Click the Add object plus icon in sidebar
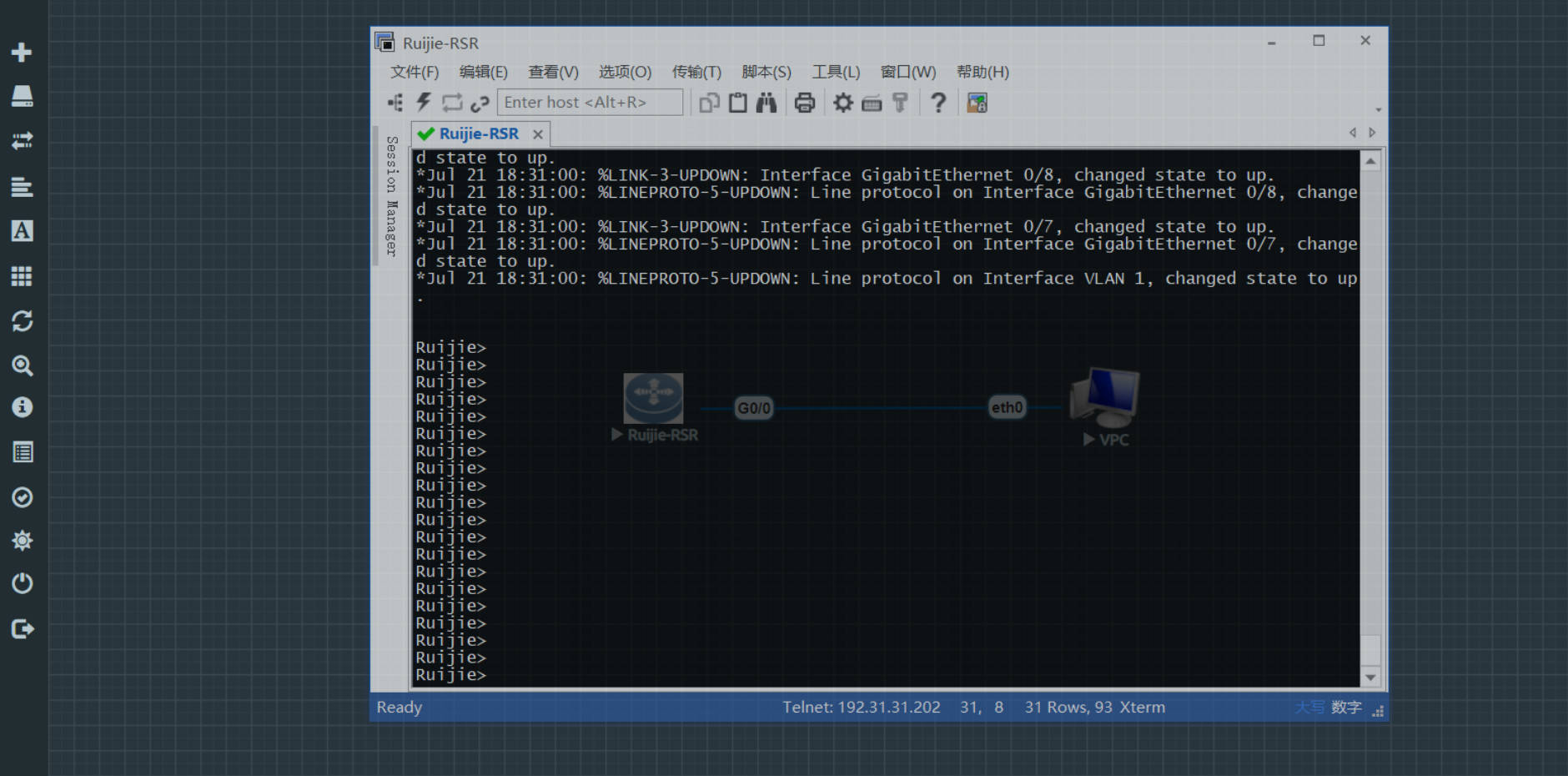Screen dimensions: 1568x776 point(22,52)
